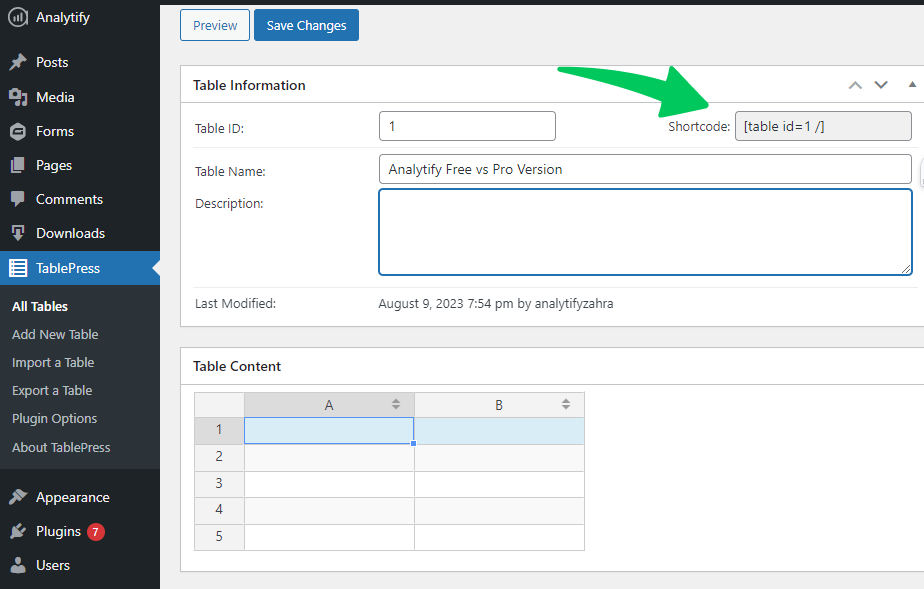Screen dimensions: 924x589
Task: Move Table Information panel up with chevron
Action: (855, 85)
